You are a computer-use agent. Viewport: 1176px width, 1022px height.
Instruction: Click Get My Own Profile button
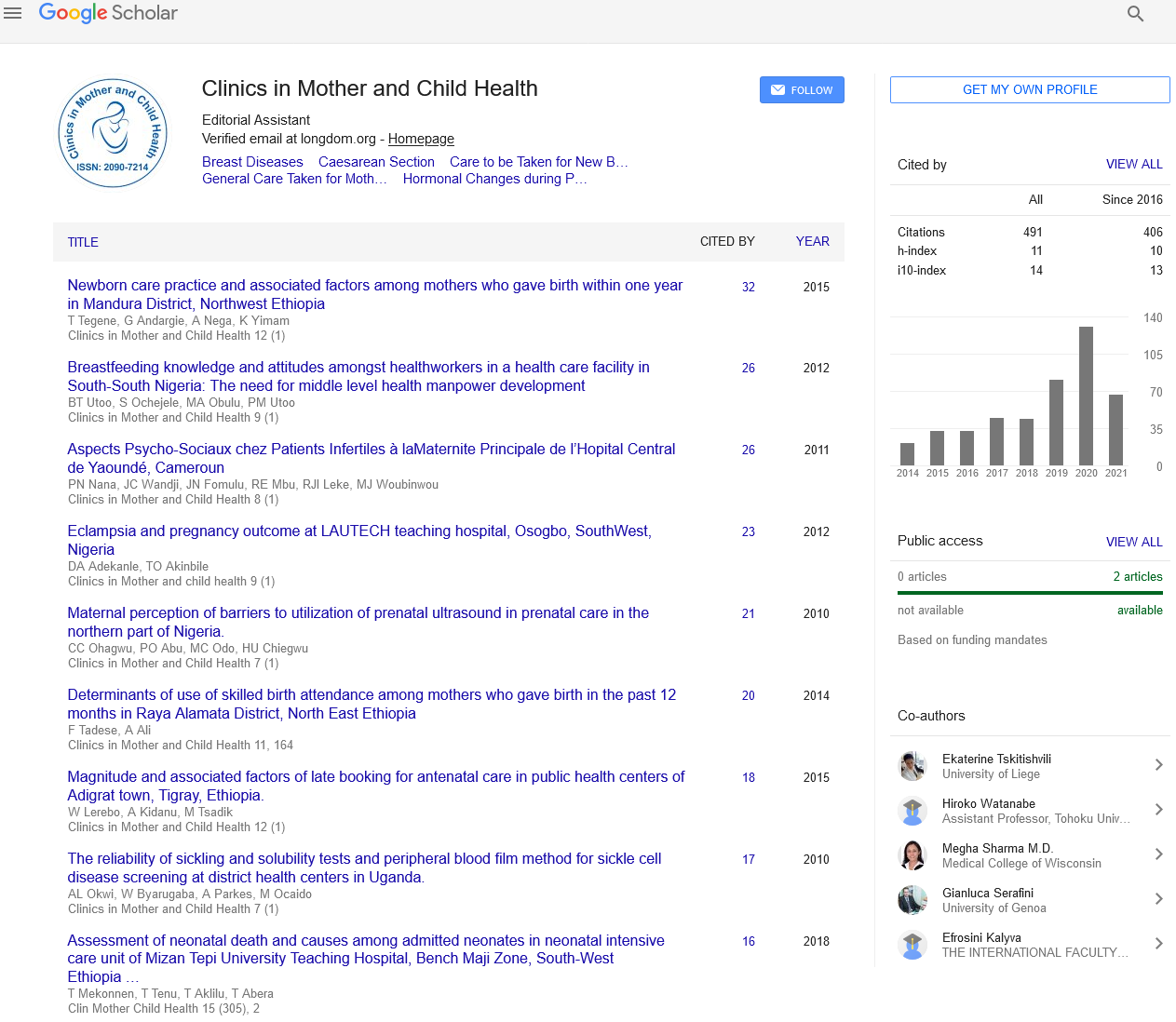point(1030,89)
